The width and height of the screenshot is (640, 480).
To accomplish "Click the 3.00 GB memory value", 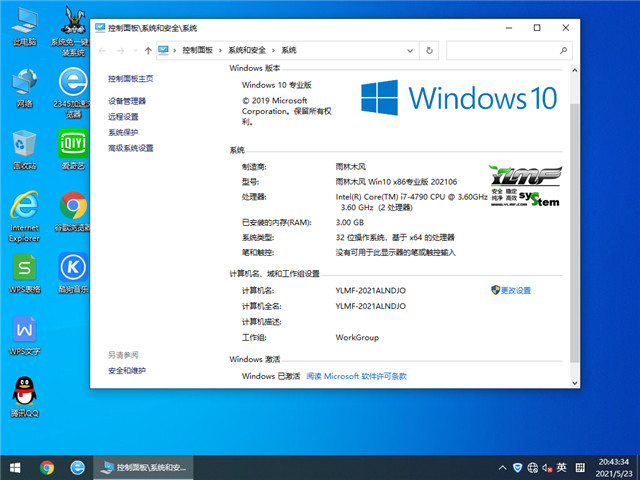I will 350,222.
